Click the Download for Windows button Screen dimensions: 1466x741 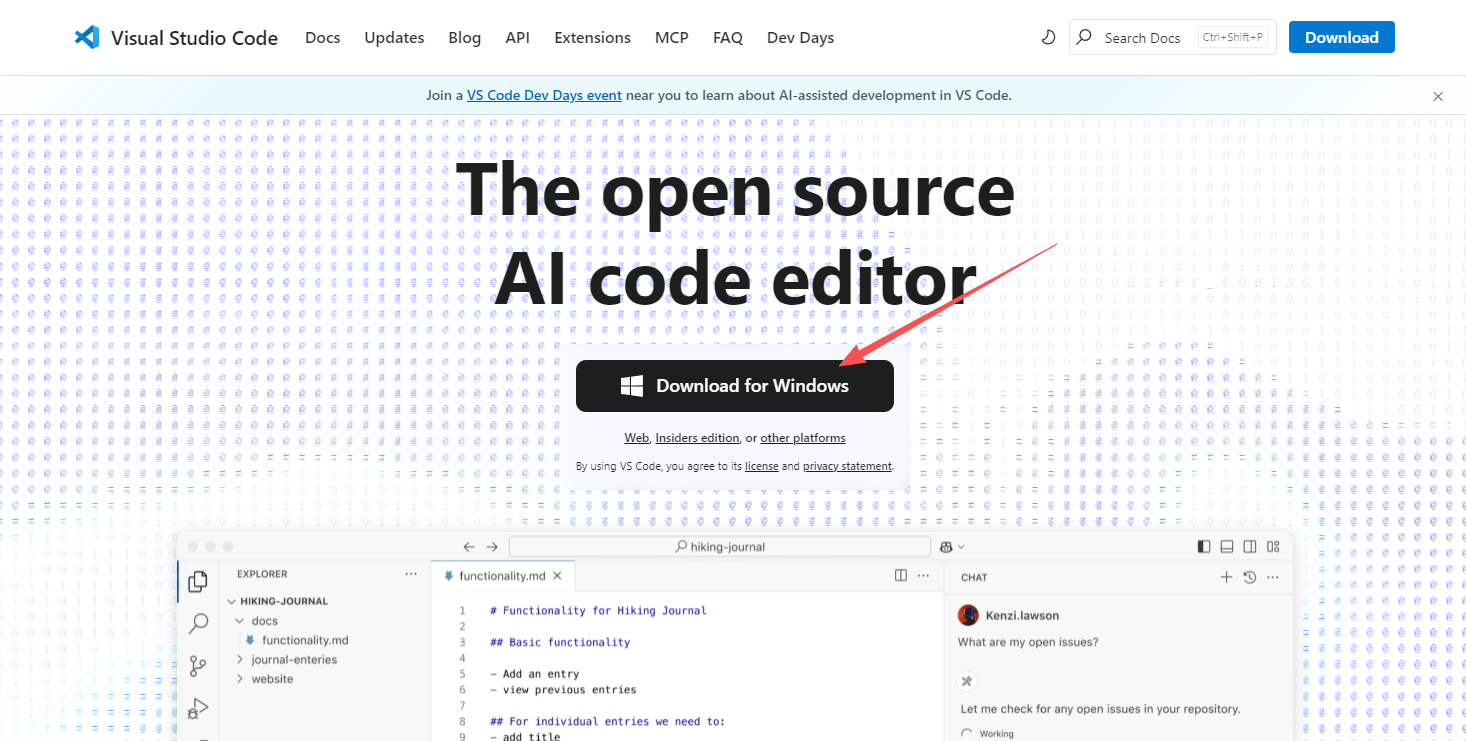pyautogui.click(x=734, y=386)
